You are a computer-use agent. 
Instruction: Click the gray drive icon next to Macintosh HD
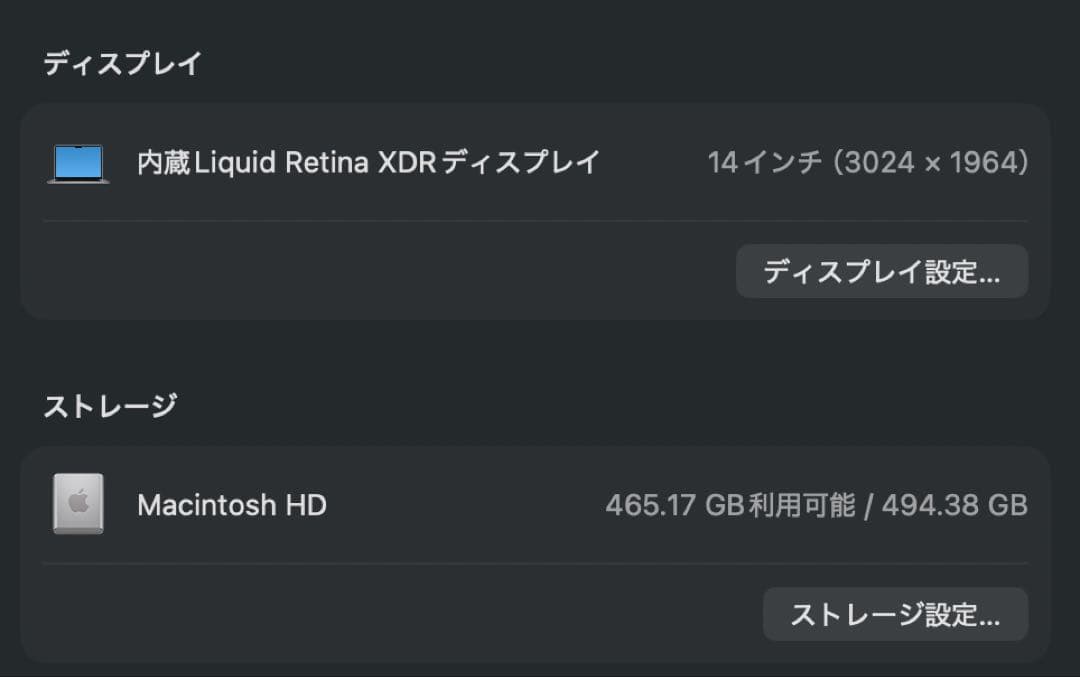click(x=76, y=504)
